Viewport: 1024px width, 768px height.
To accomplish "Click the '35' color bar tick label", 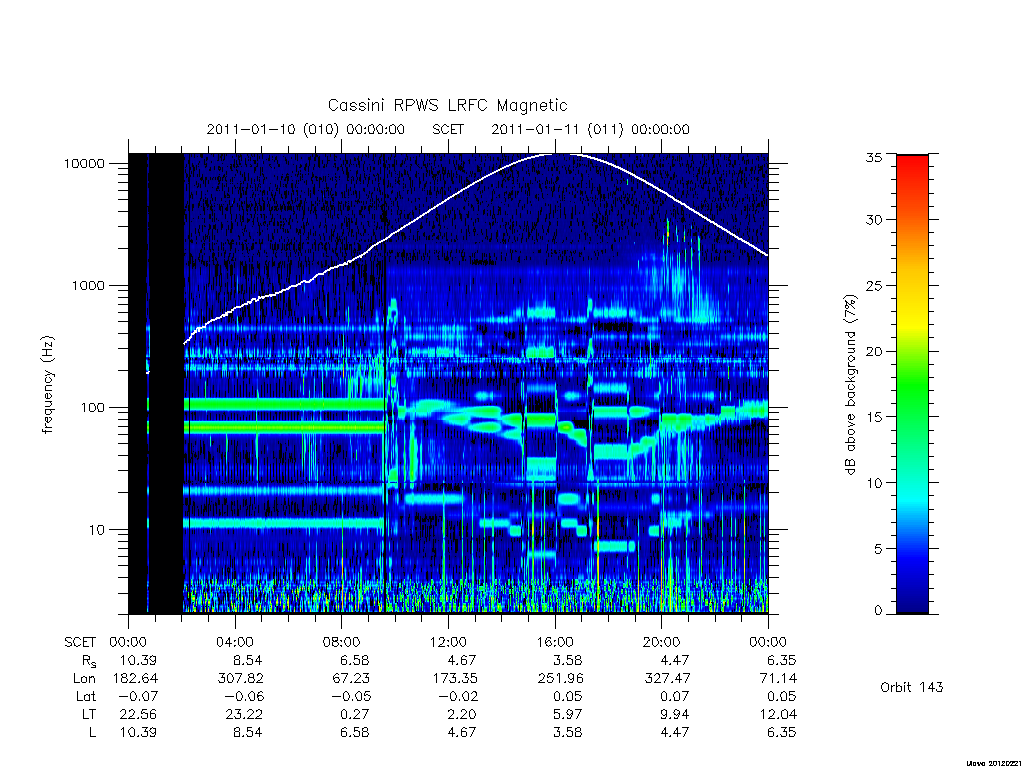I will (x=874, y=157).
